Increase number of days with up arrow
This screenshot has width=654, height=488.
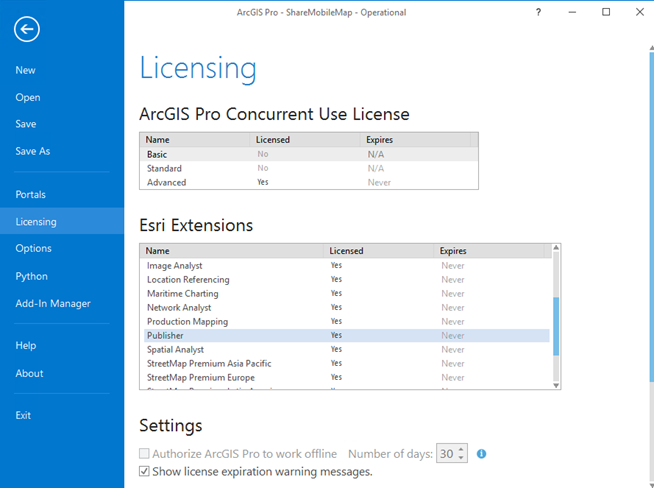tap(461, 449)
